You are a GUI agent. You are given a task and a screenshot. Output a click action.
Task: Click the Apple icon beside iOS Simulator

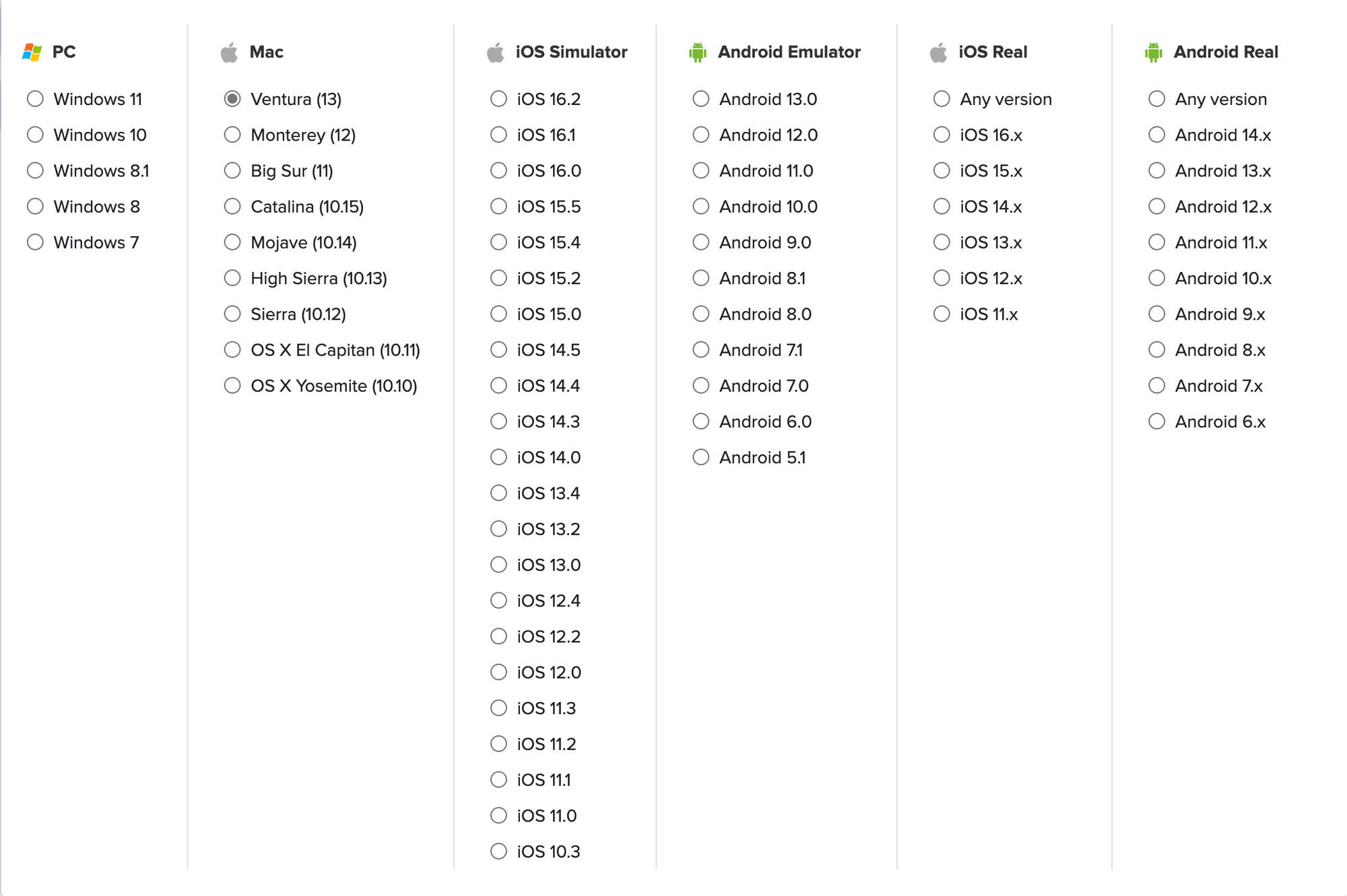coord(496,52)
